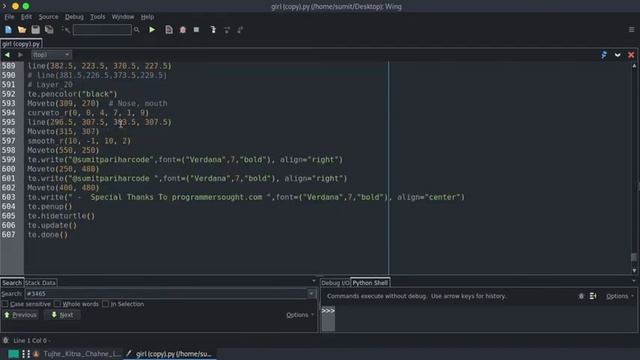Open the Edit menu

tap(26, 17)
